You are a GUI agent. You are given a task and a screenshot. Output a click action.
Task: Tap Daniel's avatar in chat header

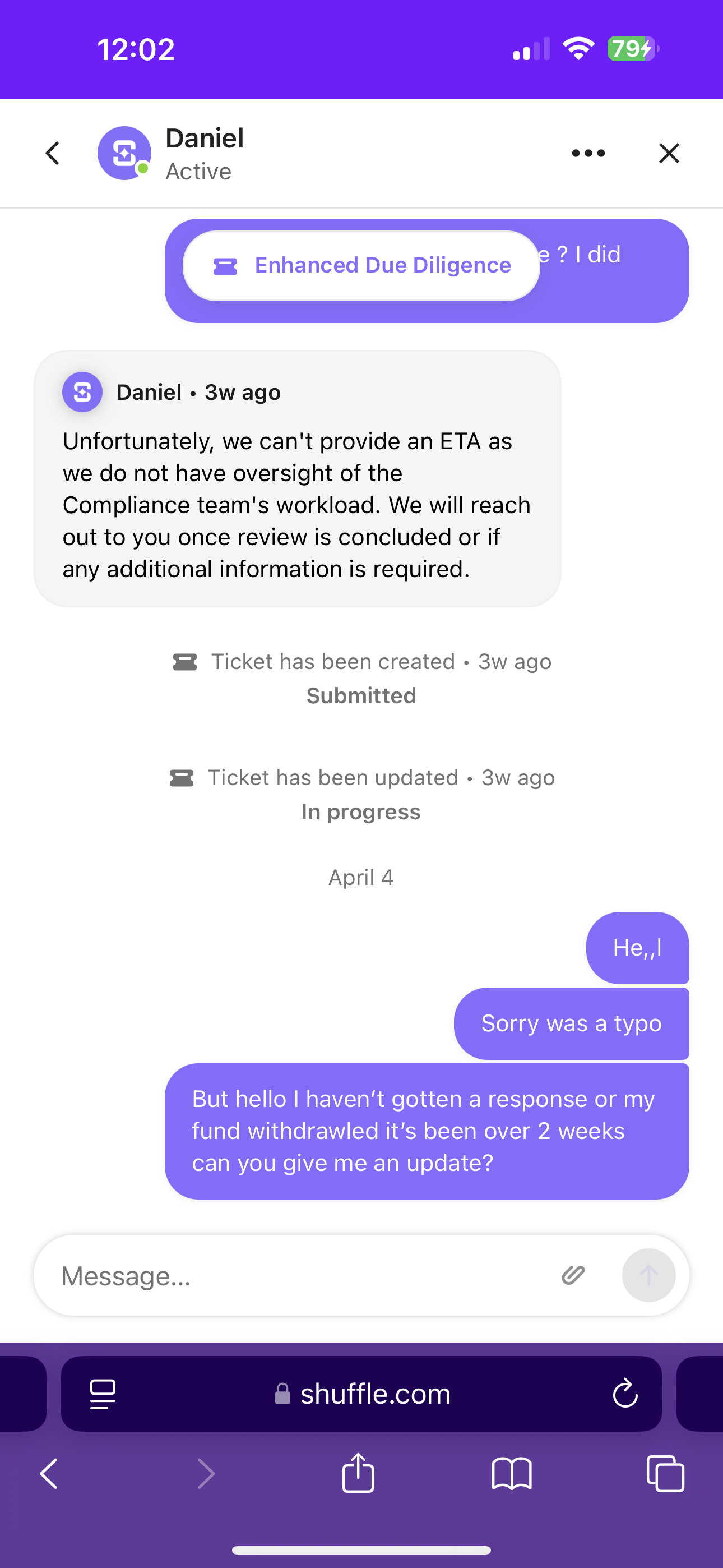click(x=124, y=154)
